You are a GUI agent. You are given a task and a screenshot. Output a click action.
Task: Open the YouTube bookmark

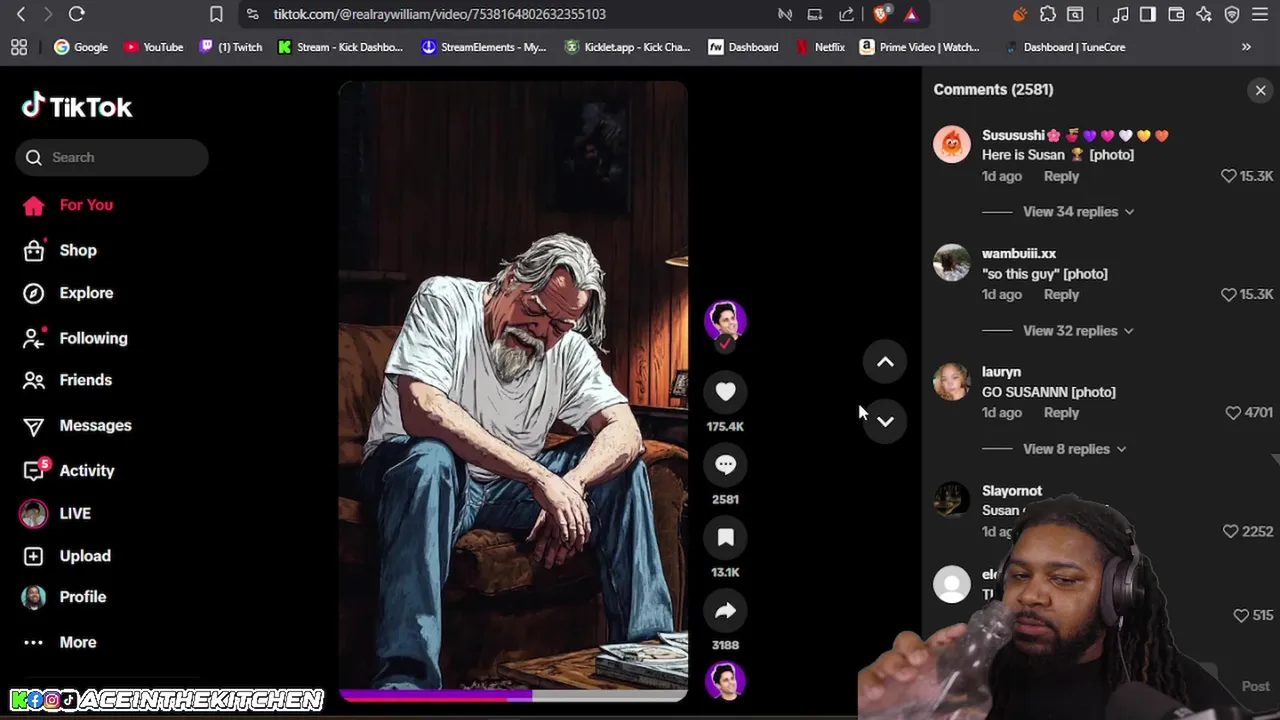click(153, 47)
